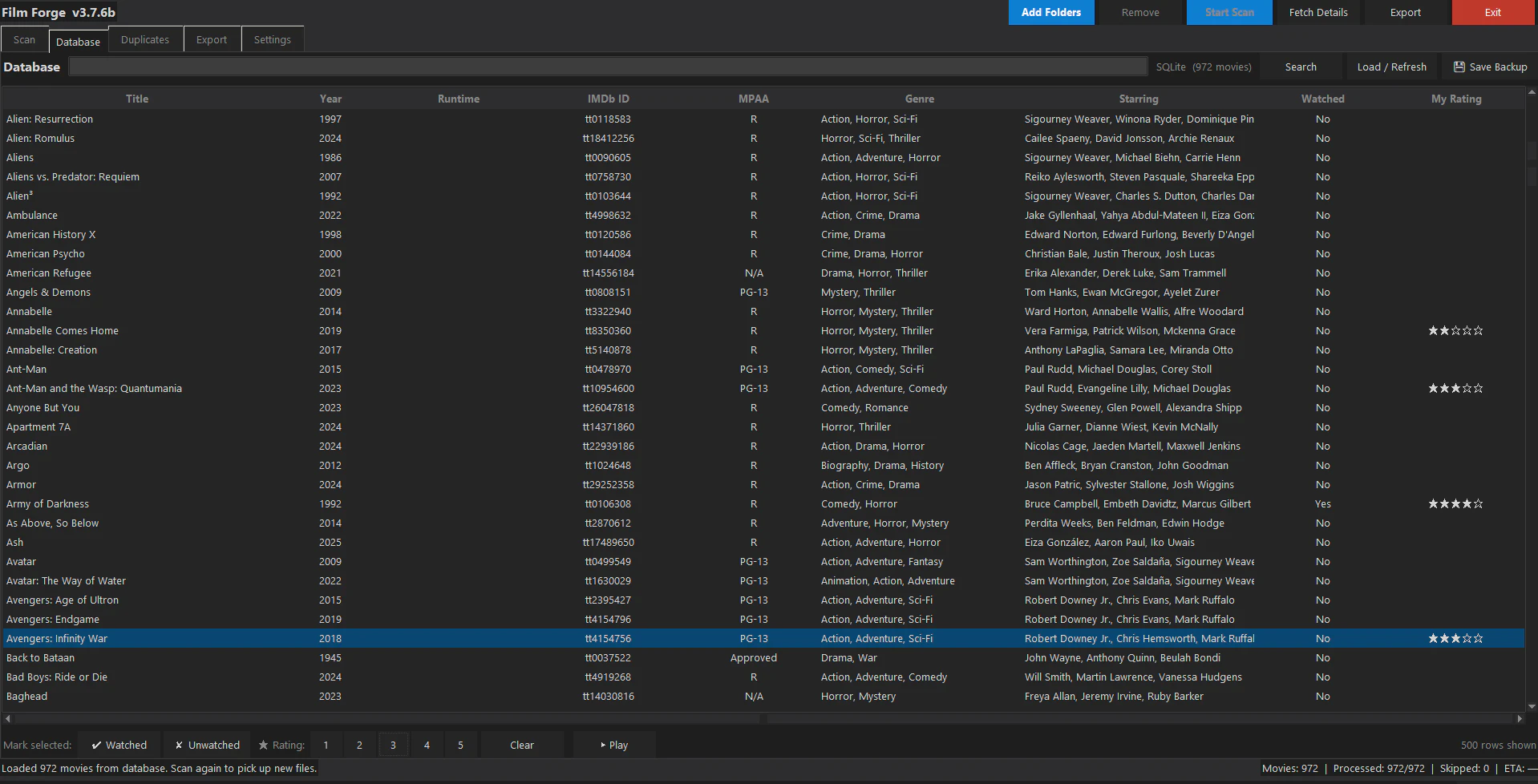Mark selected movie as Watched
This screenshot has width=1538, height=784.
(119, 745)
